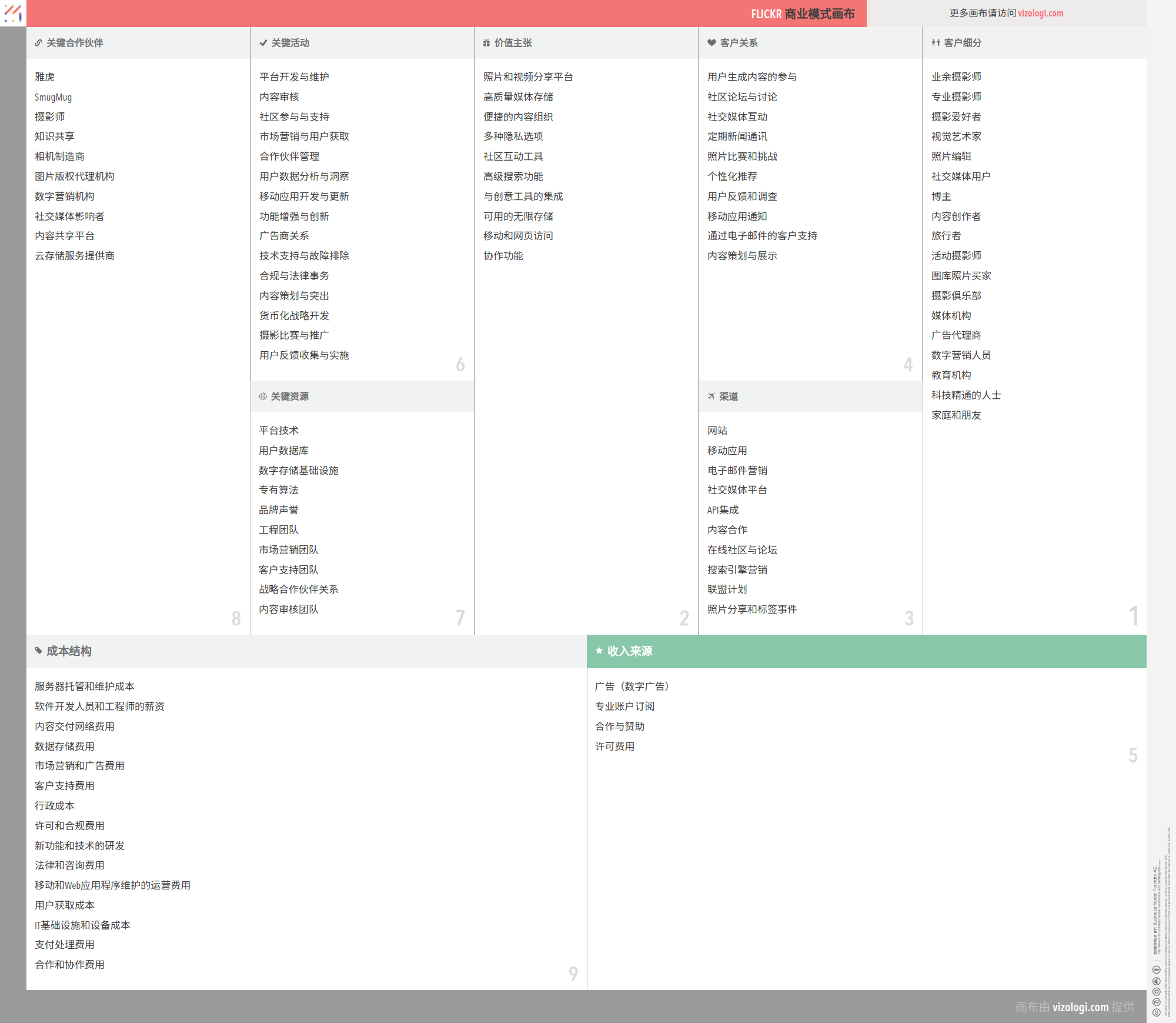Click the SmugMug partner entry
Screen dimensions: 1176x1023
53,97
